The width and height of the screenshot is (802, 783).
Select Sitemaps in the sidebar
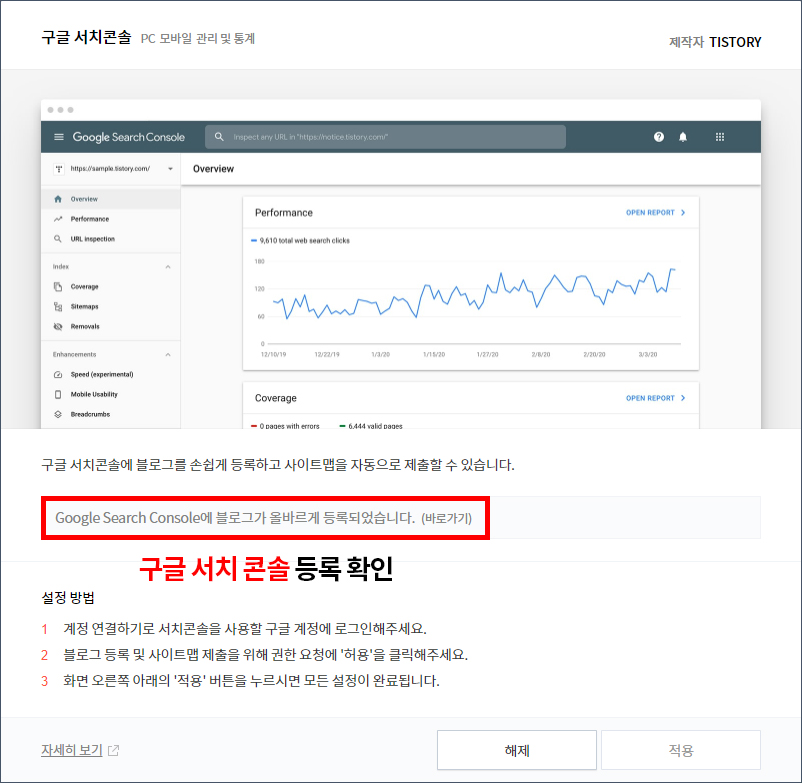coord(110,306)
